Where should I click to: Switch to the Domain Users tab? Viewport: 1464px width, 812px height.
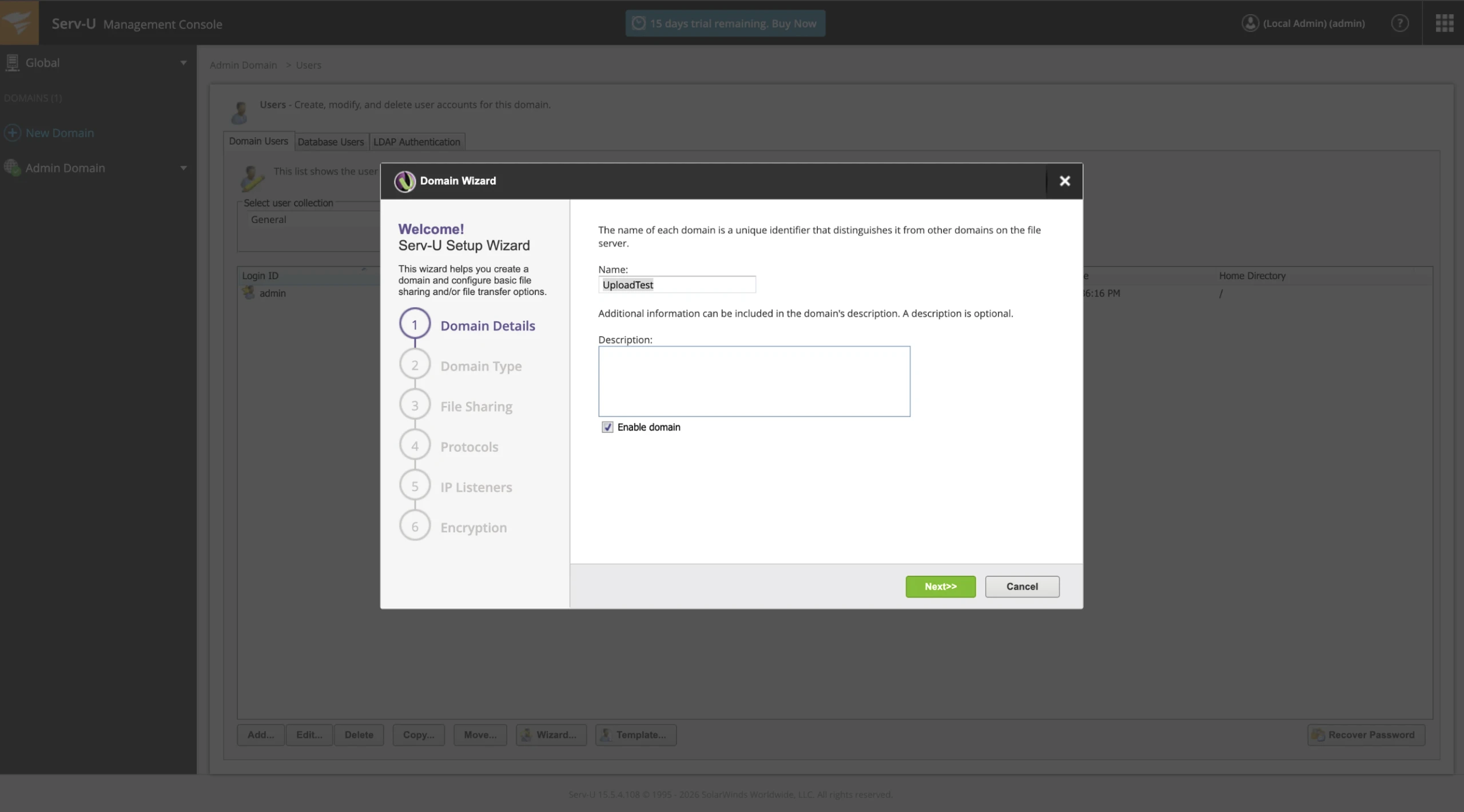tap(258, 141)
